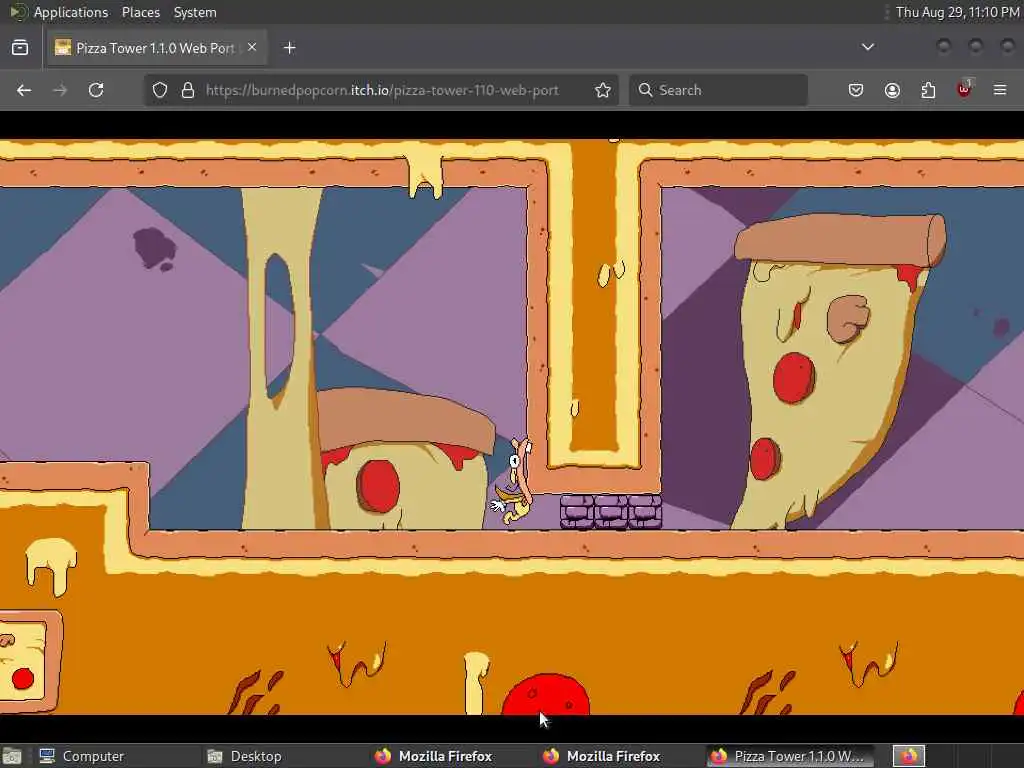Open the Extensions puzzle icon

tap(928, 90)
